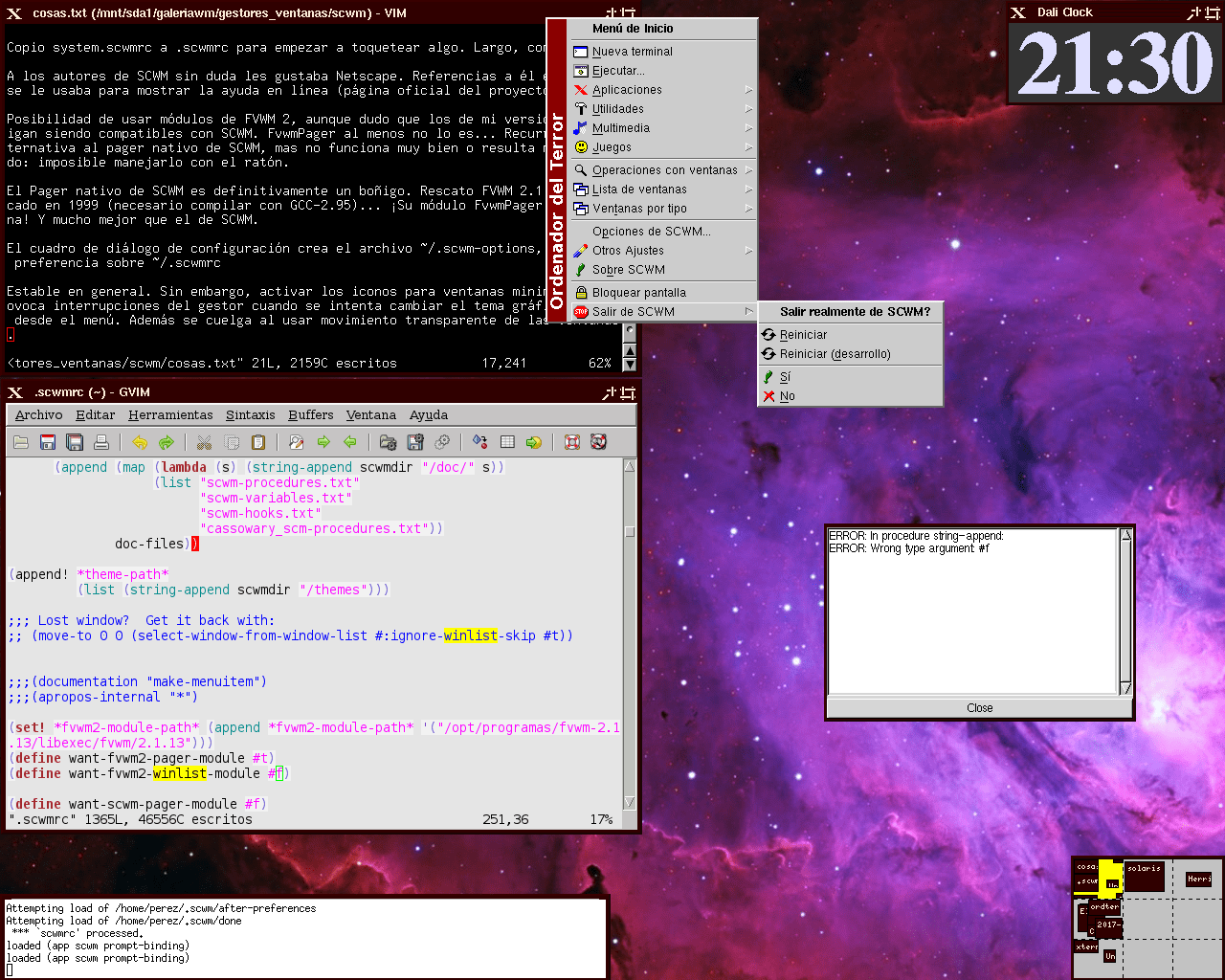Save current session in GVIM toolbar

(415, 442)
